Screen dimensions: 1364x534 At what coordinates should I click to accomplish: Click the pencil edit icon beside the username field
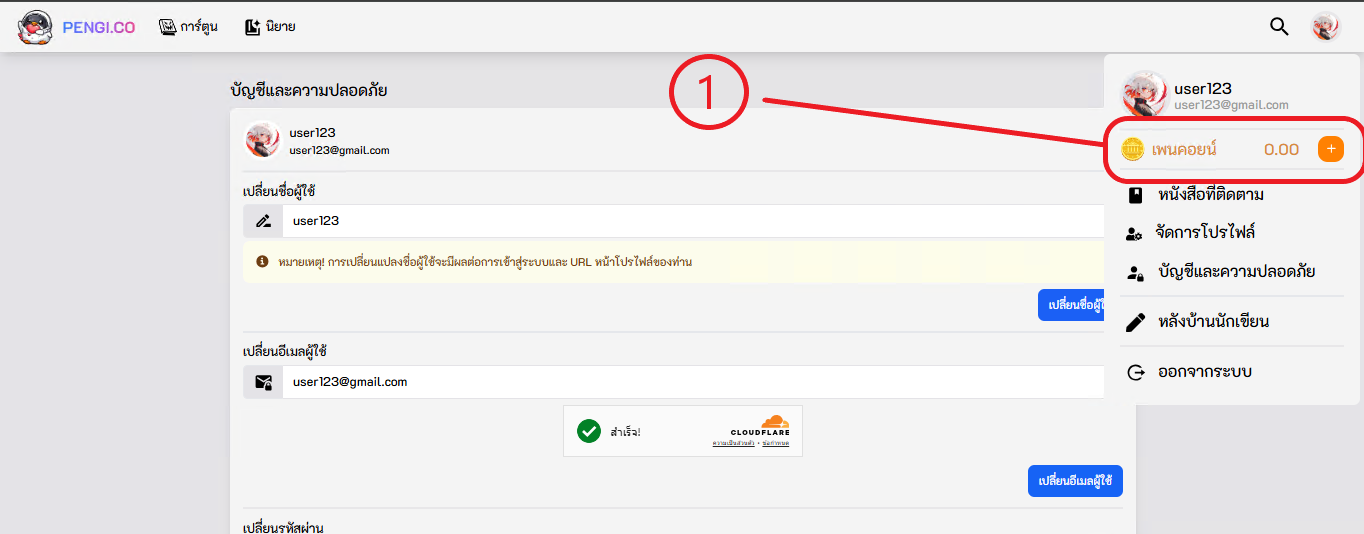(x=263, y=221)
